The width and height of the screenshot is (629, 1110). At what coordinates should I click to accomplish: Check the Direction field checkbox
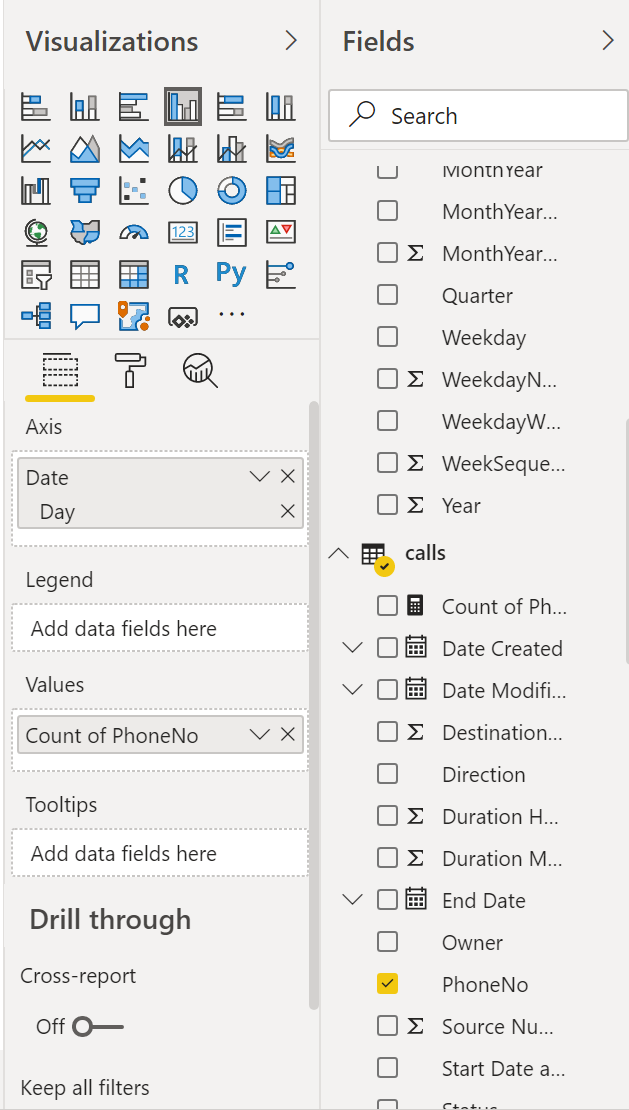click(387, 774)
